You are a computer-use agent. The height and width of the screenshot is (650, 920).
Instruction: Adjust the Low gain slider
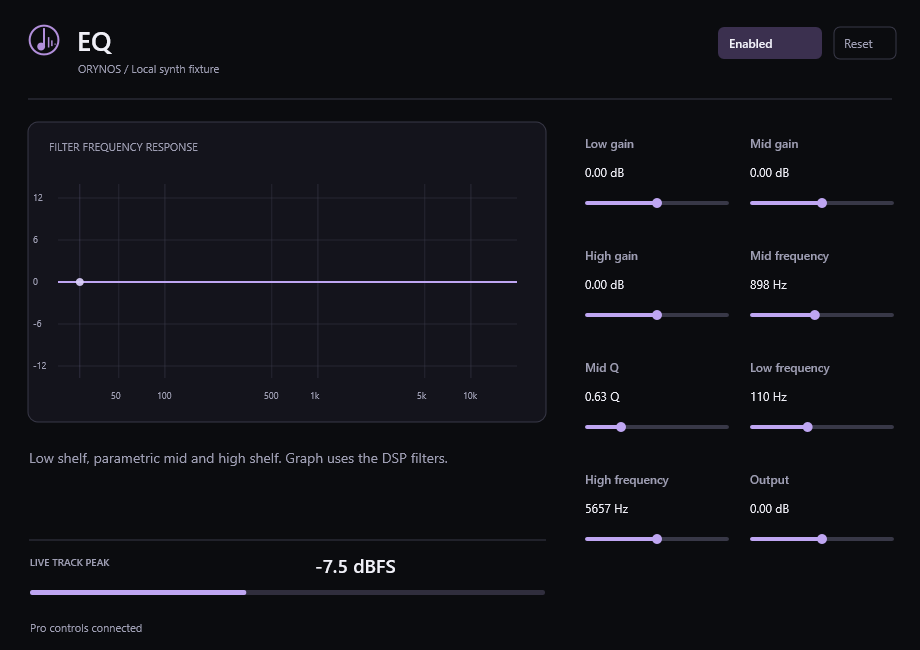point(657,203)
